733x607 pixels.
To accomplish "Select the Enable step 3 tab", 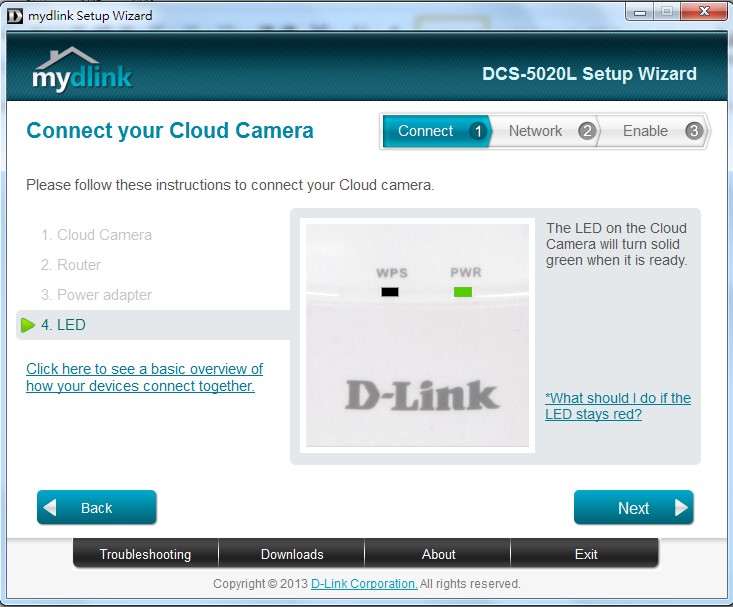I will [653, 131].
